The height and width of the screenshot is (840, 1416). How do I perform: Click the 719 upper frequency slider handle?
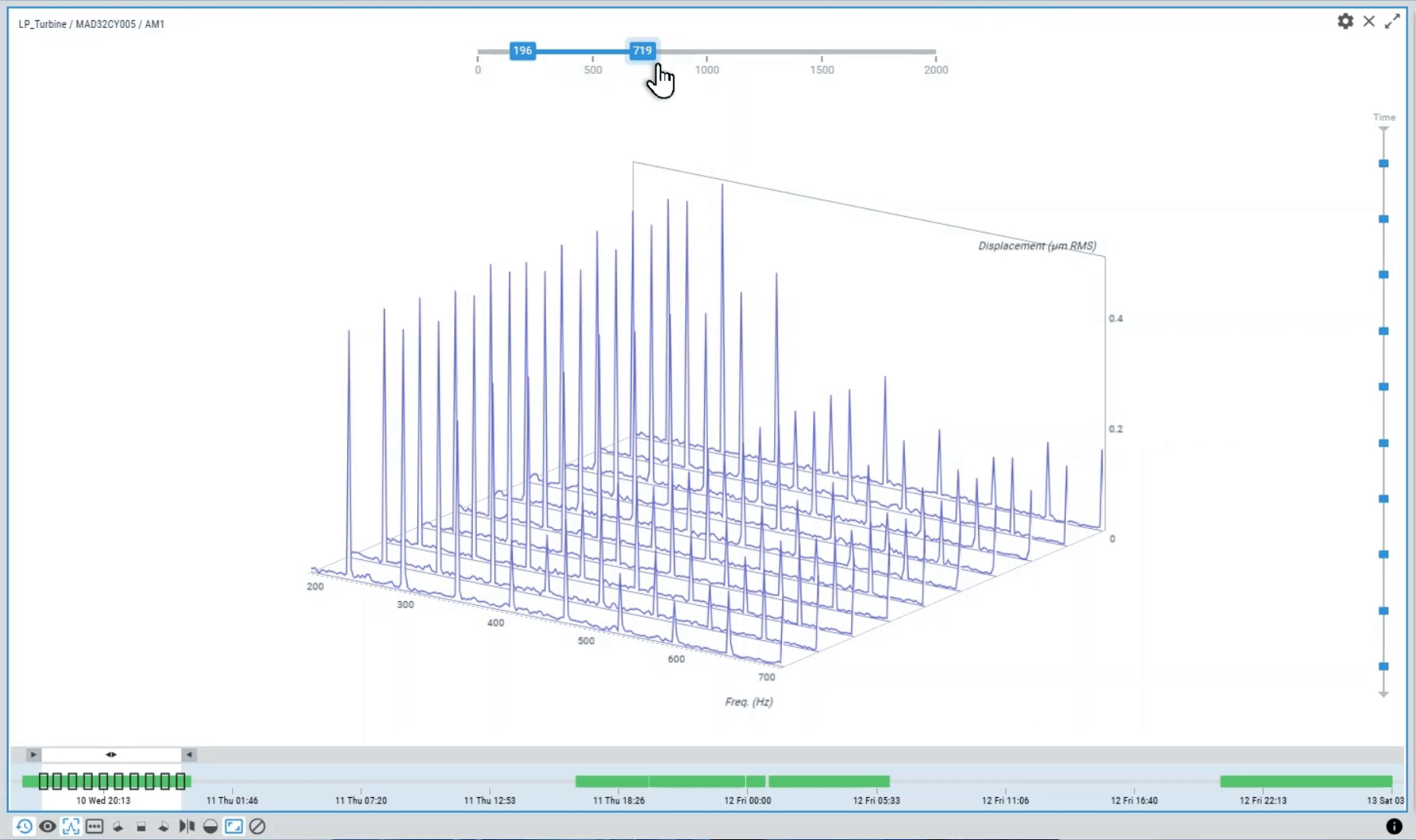pos(642,51)
